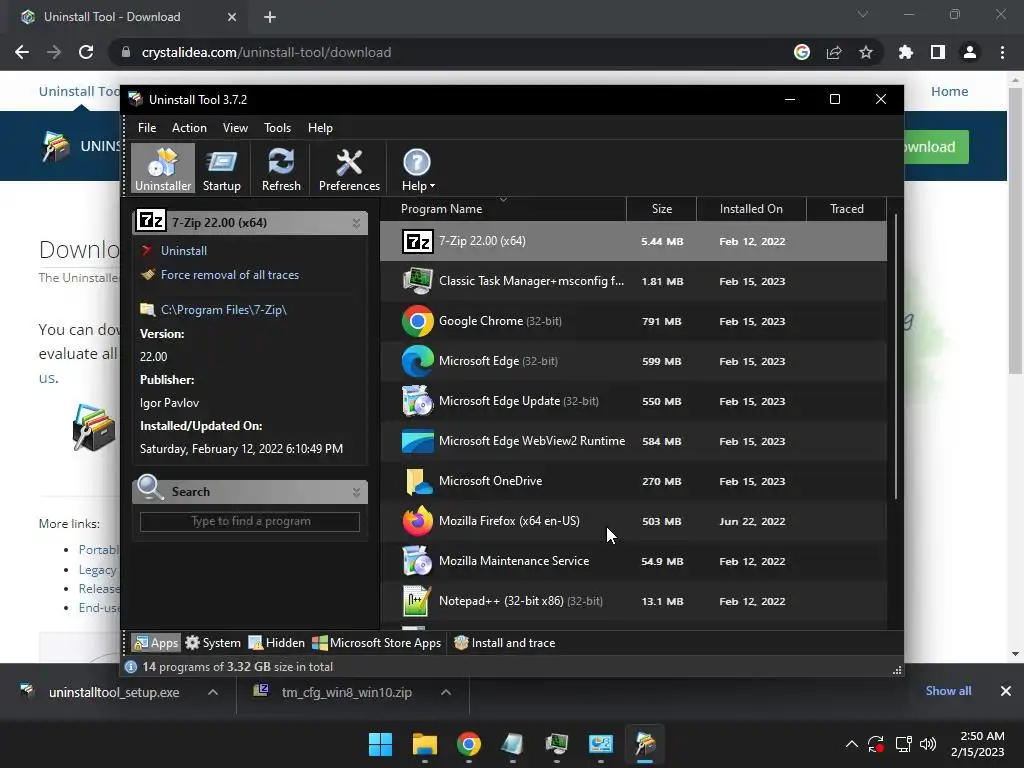The height and width of the screenshot is (768, 1024).
Task: Bookmark this page with star icon
Action: coord(865,52)
